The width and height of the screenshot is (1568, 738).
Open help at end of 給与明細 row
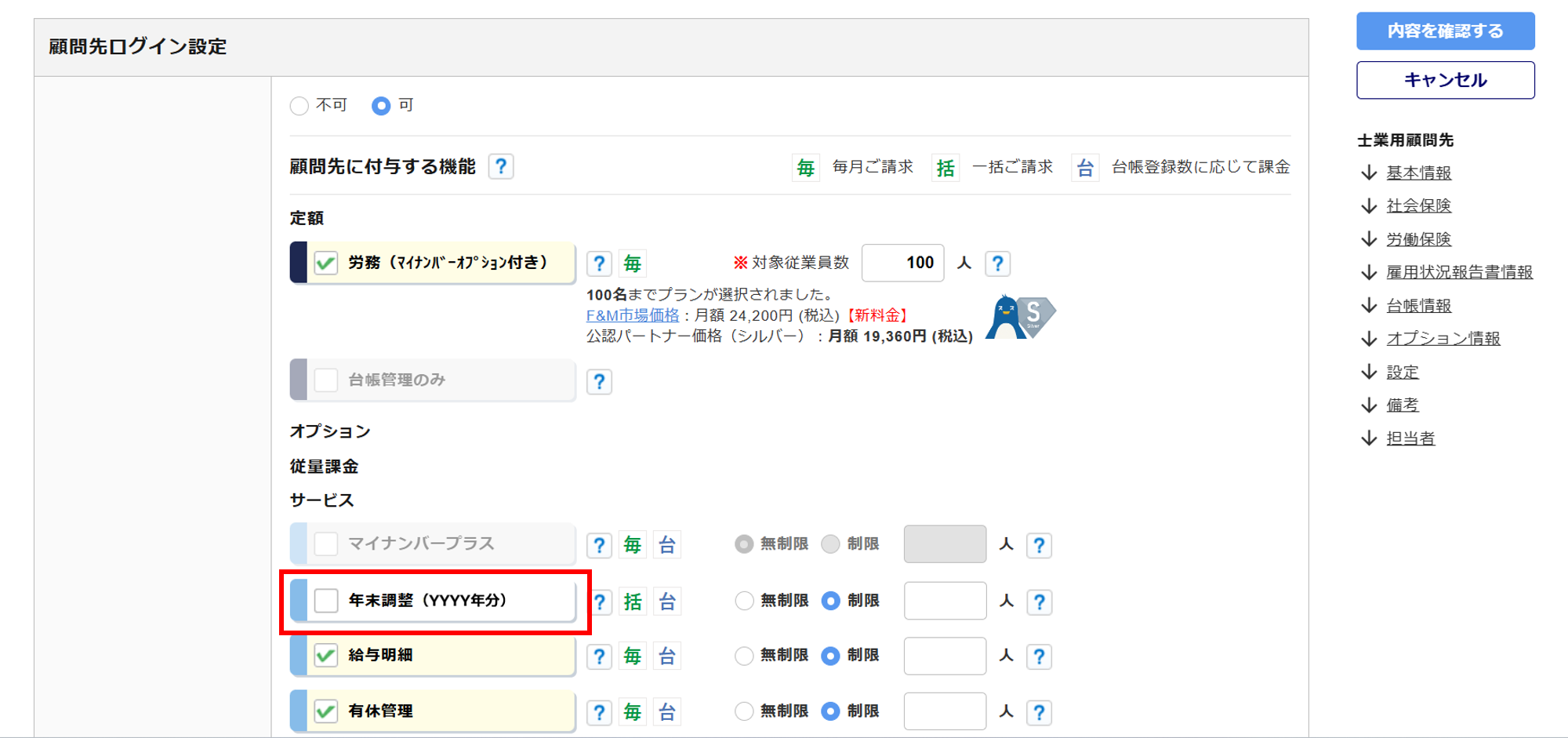1039,656
